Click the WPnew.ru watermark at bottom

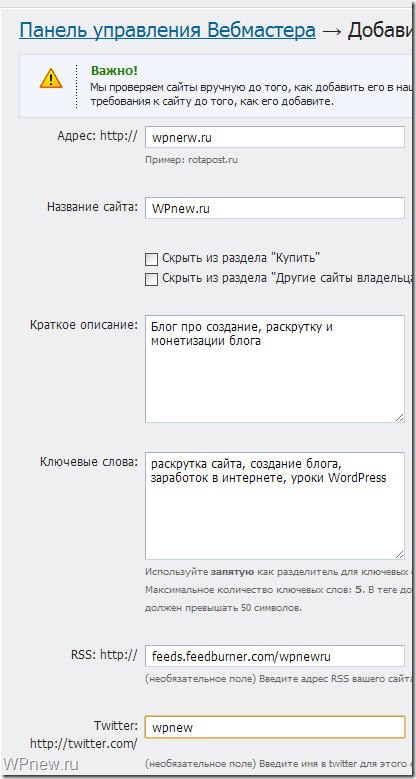41,763
